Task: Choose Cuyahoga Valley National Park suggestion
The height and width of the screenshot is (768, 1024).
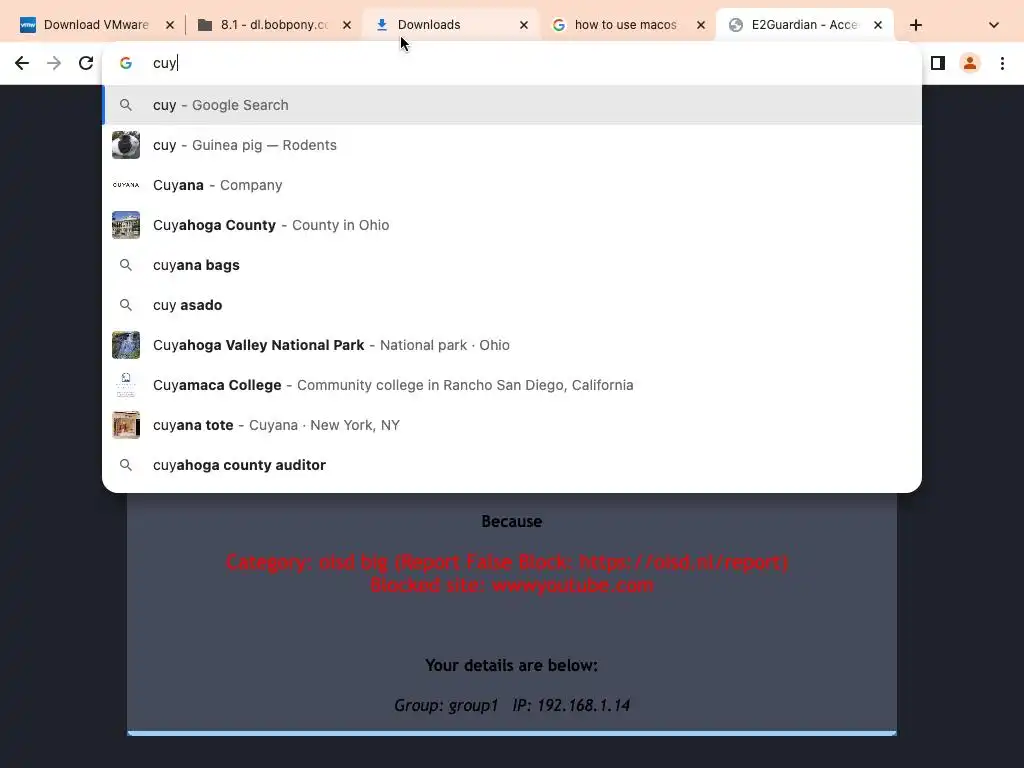Action: pos(512,345)
